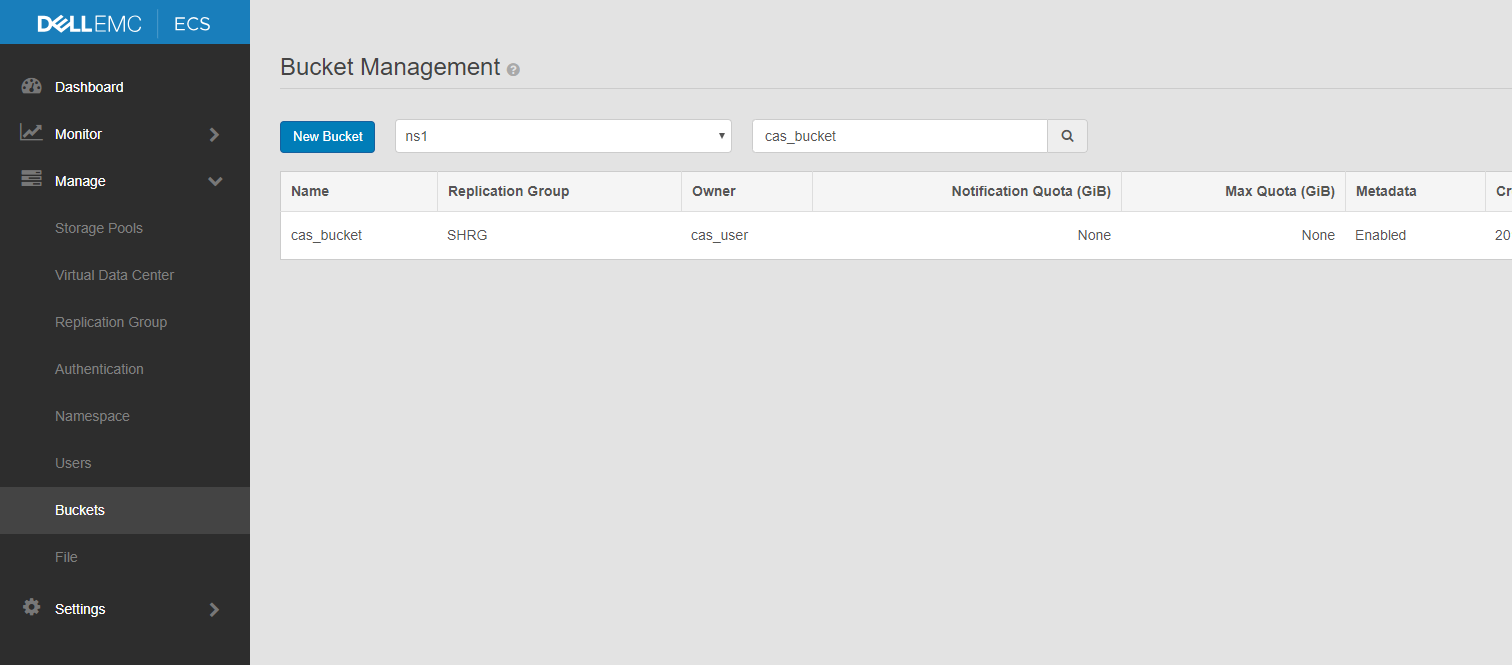
Task: Click the search magnifier button
Action: pos(1067,136)
